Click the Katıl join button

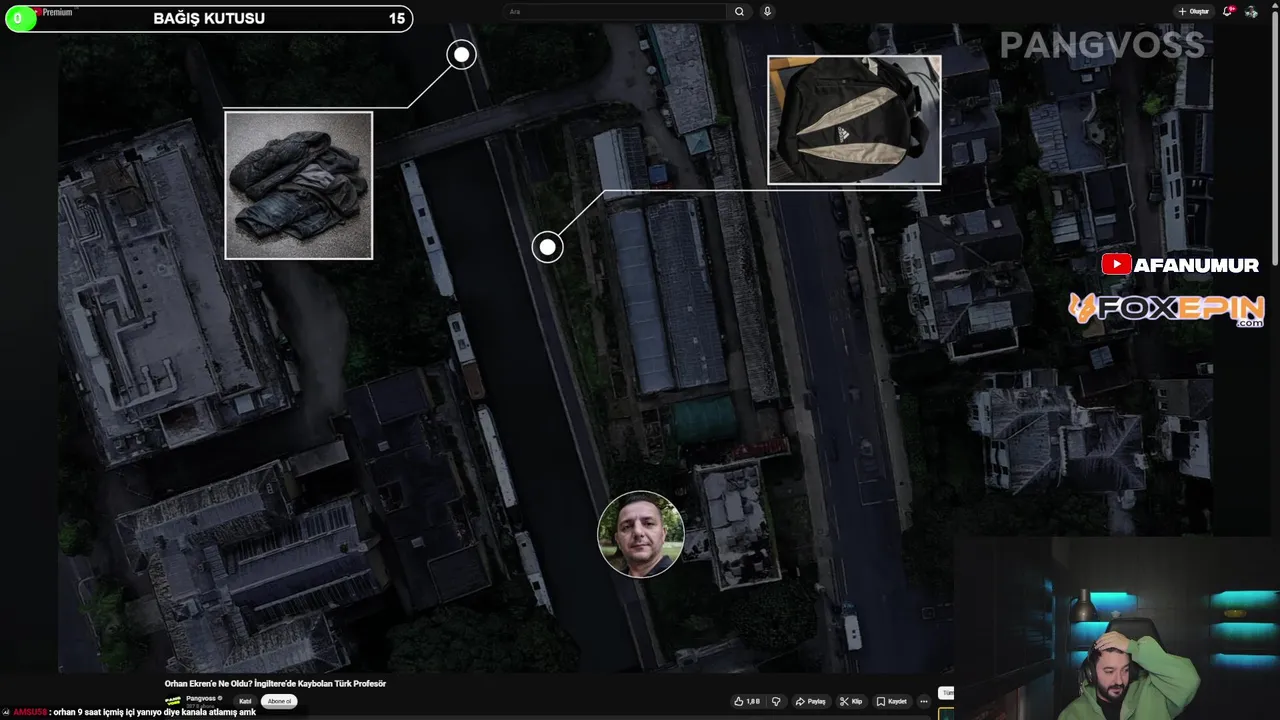(x=245, y=701)
